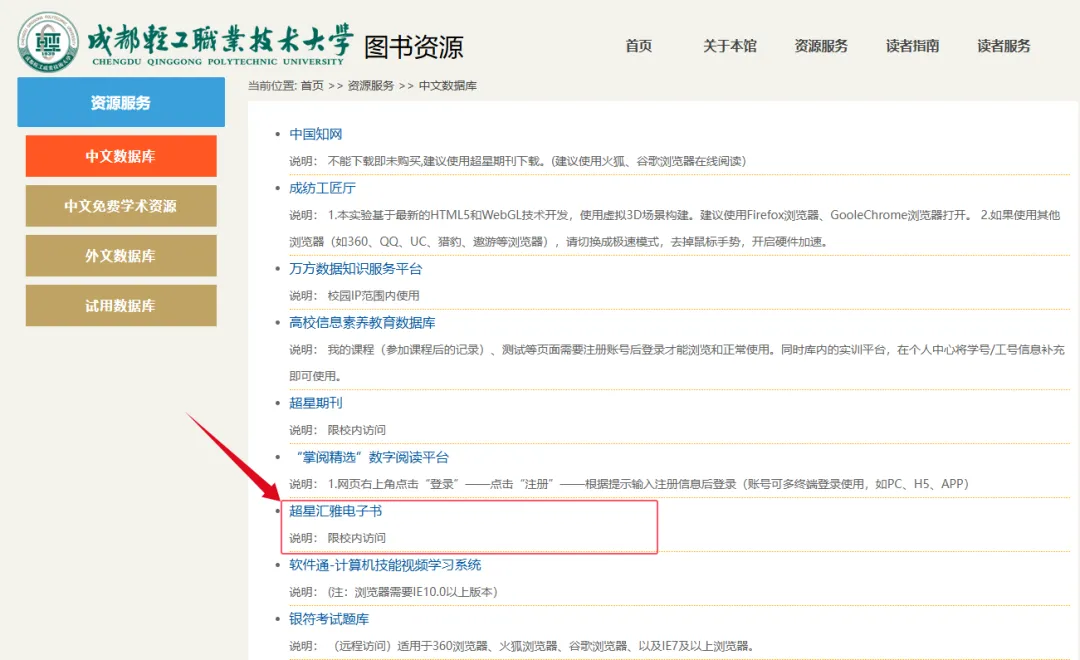The width and height of the screenshot is (1080, 660).
Task: Click 限校内访问 note under 超星汇雅电子书
Action: (356, 538)
